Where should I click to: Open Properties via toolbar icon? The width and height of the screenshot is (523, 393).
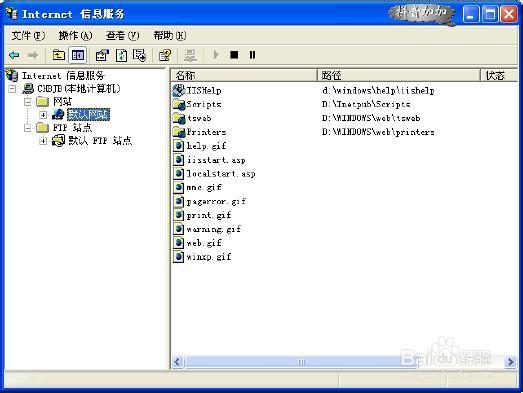click(x=102, y=55)
